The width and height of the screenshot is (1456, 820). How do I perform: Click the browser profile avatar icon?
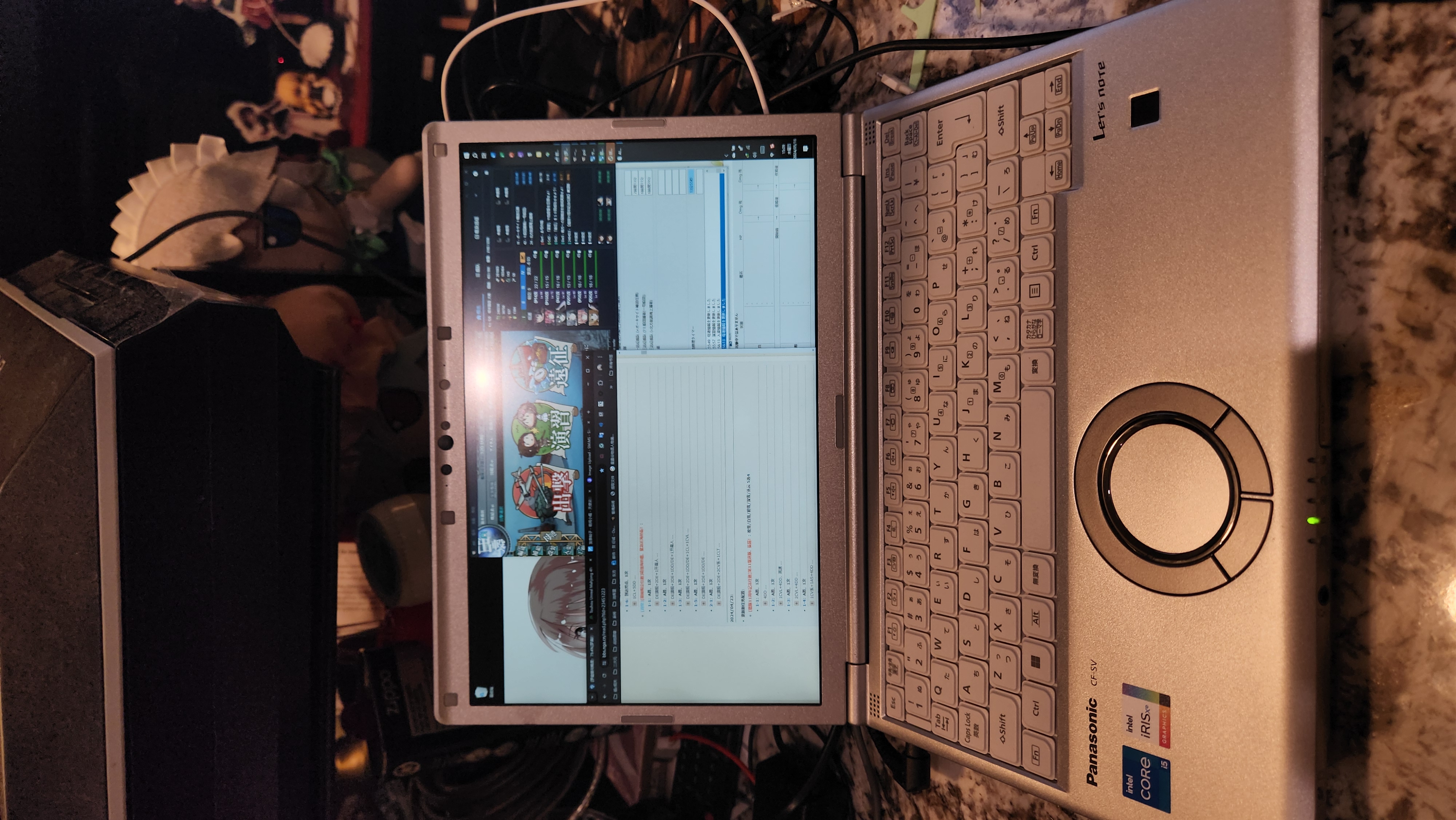[x=600, y=367]
